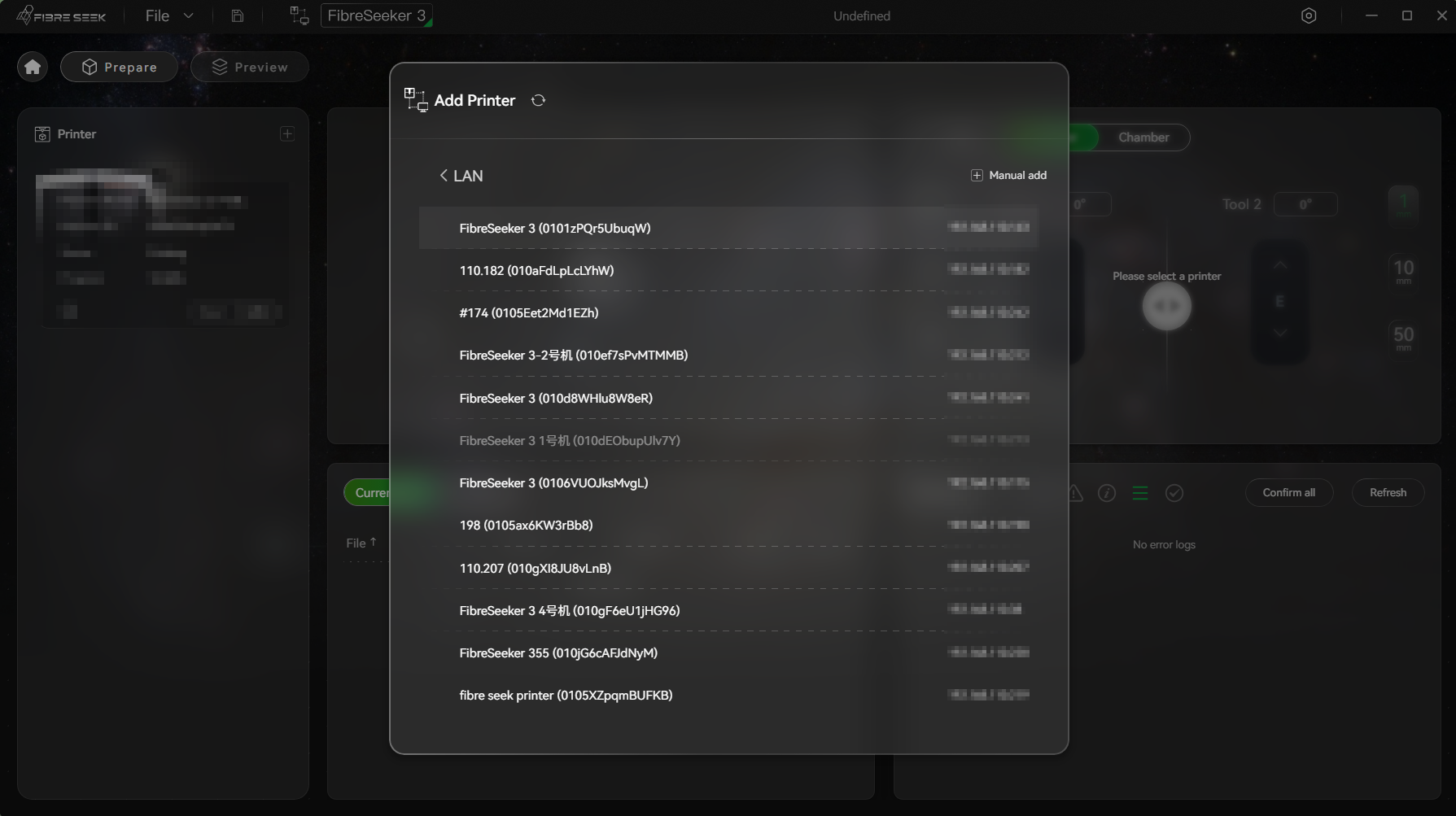Click the Tool 2 temperature field
Screen dimensions: 1456x816
1305,204
